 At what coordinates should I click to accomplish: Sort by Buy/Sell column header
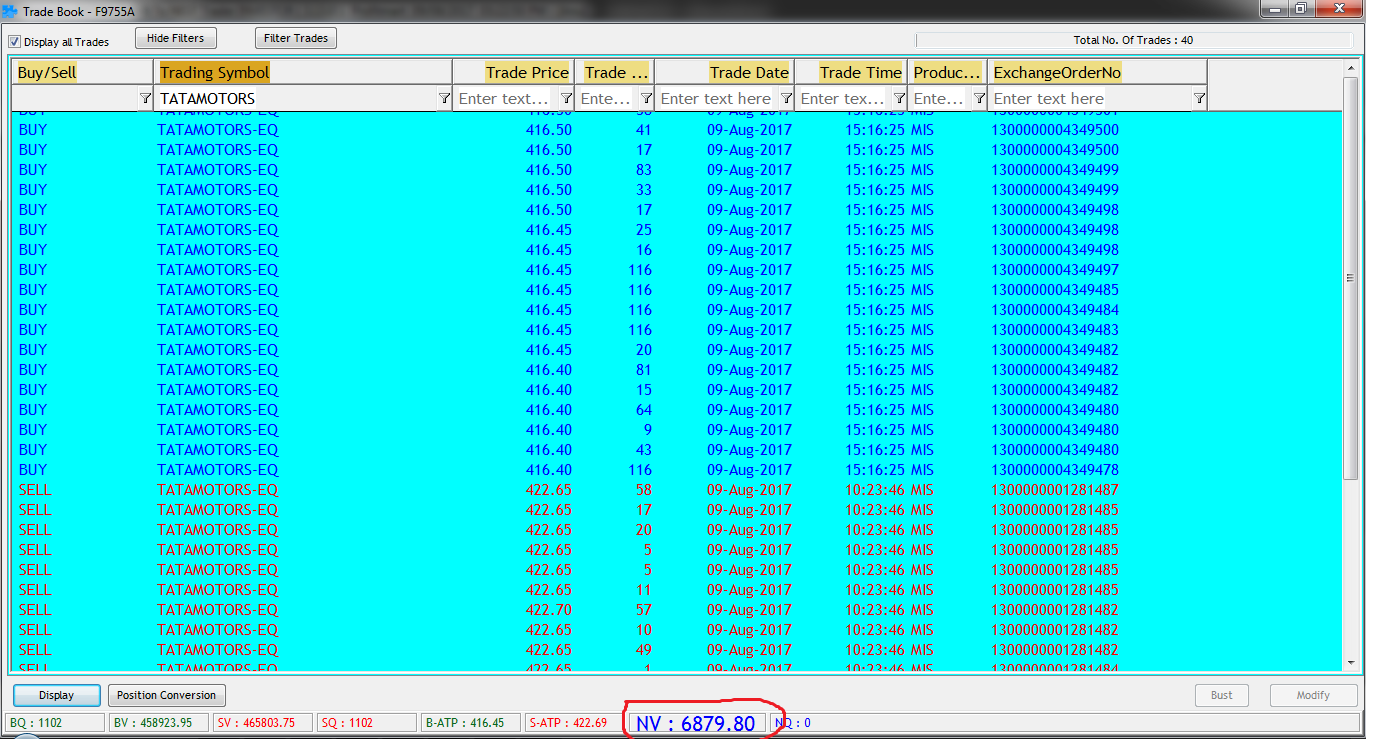82,72
